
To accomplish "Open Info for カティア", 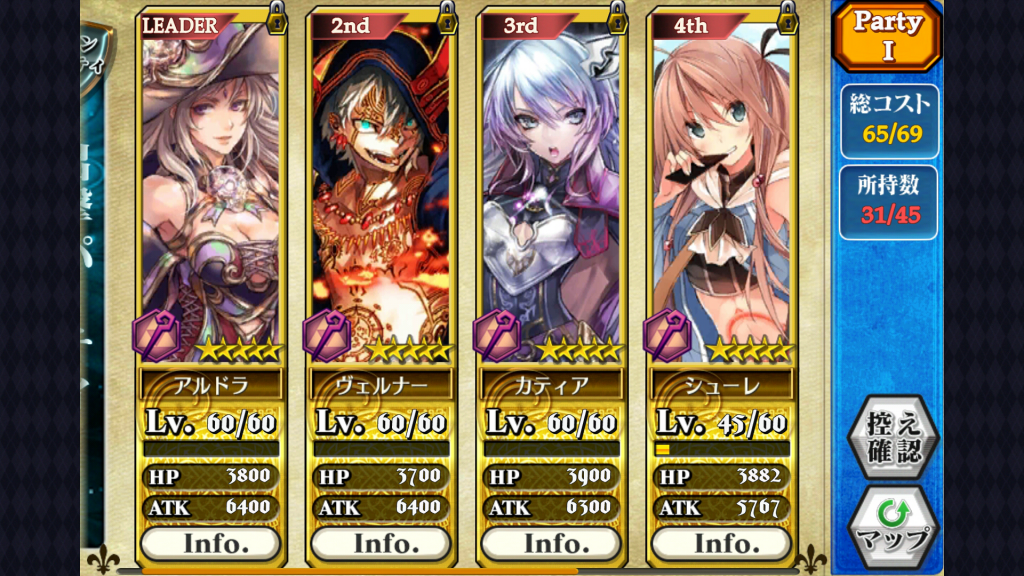I will coord(551,543).
